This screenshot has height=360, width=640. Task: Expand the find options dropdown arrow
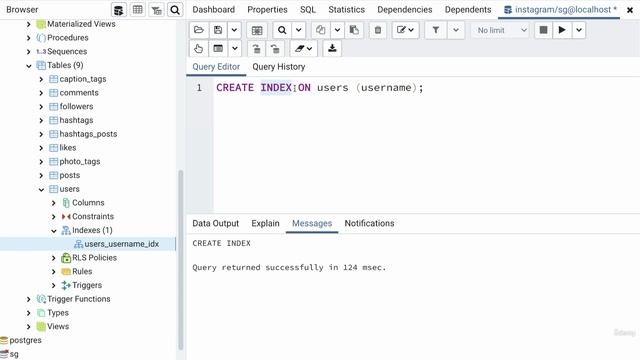[x=298, y=30]
